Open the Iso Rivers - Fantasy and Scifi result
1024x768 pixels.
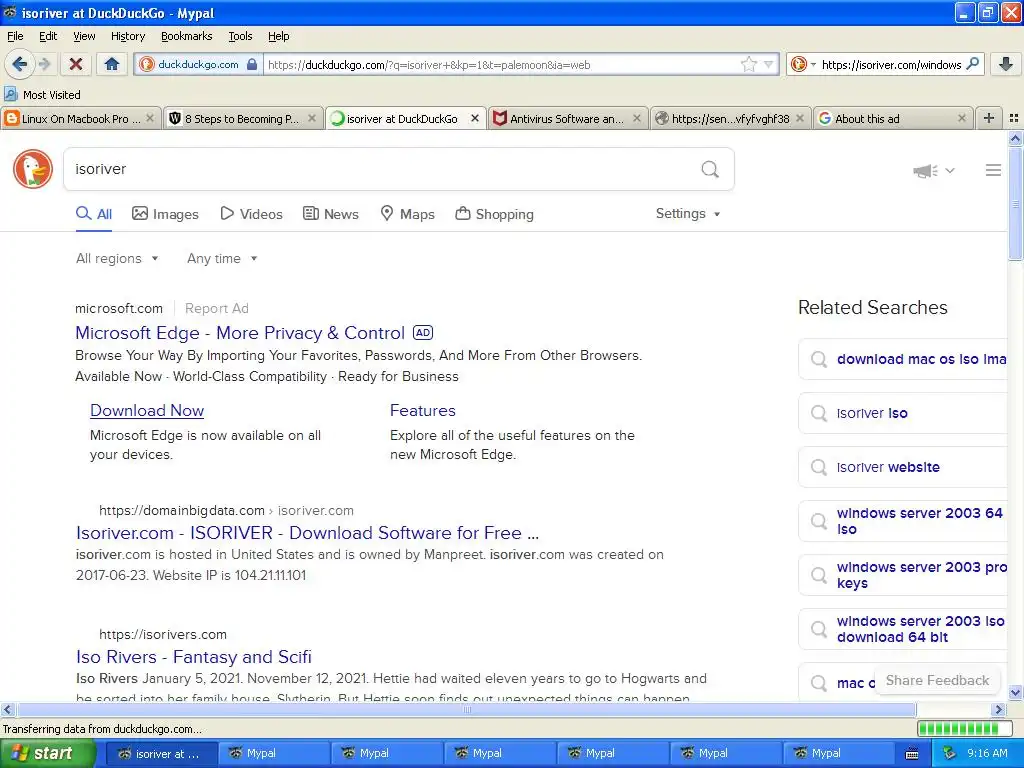click(x=193, y=657)
